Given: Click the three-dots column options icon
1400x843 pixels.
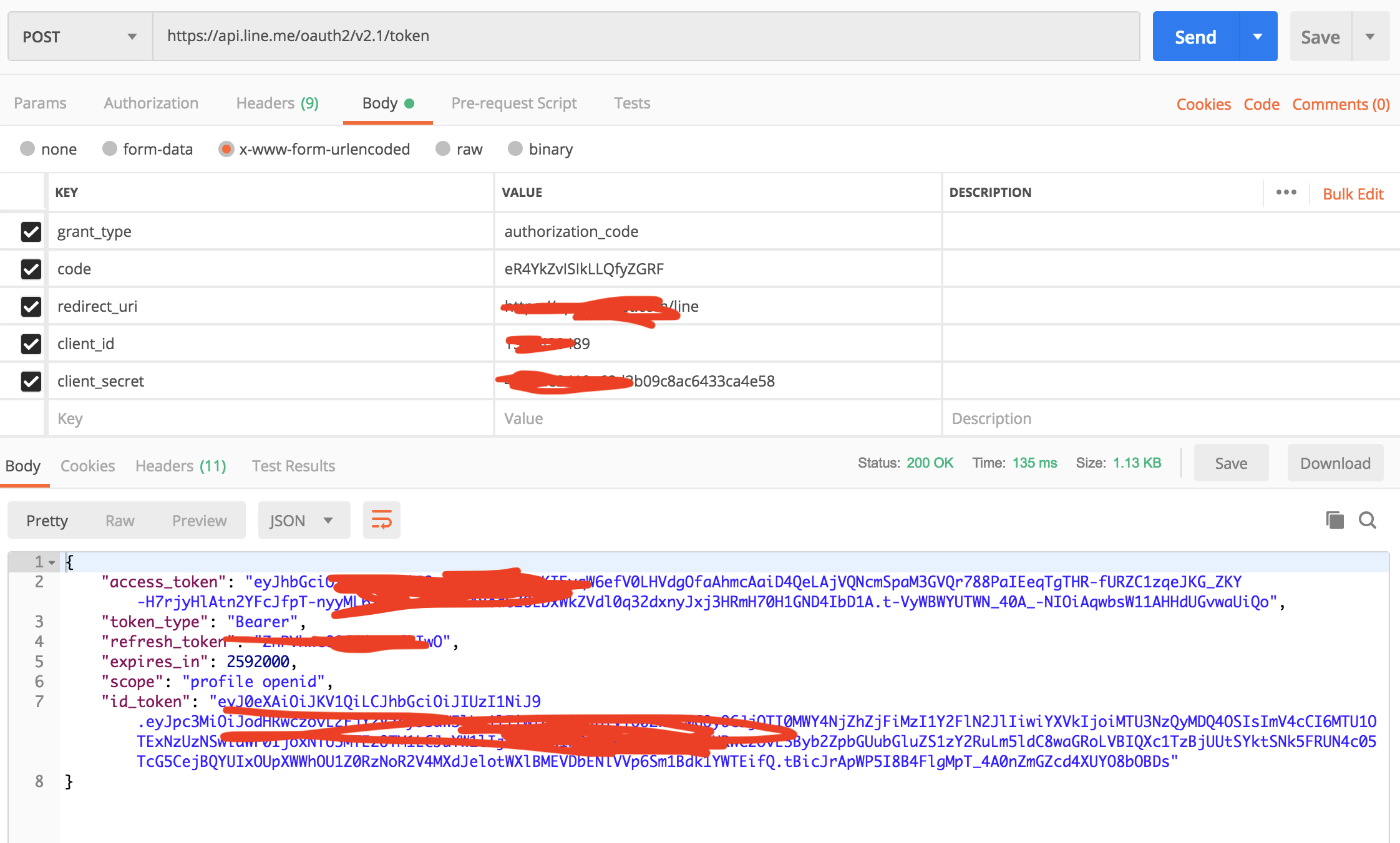Looking at the screenshot, I should [x=1286, y=193].
